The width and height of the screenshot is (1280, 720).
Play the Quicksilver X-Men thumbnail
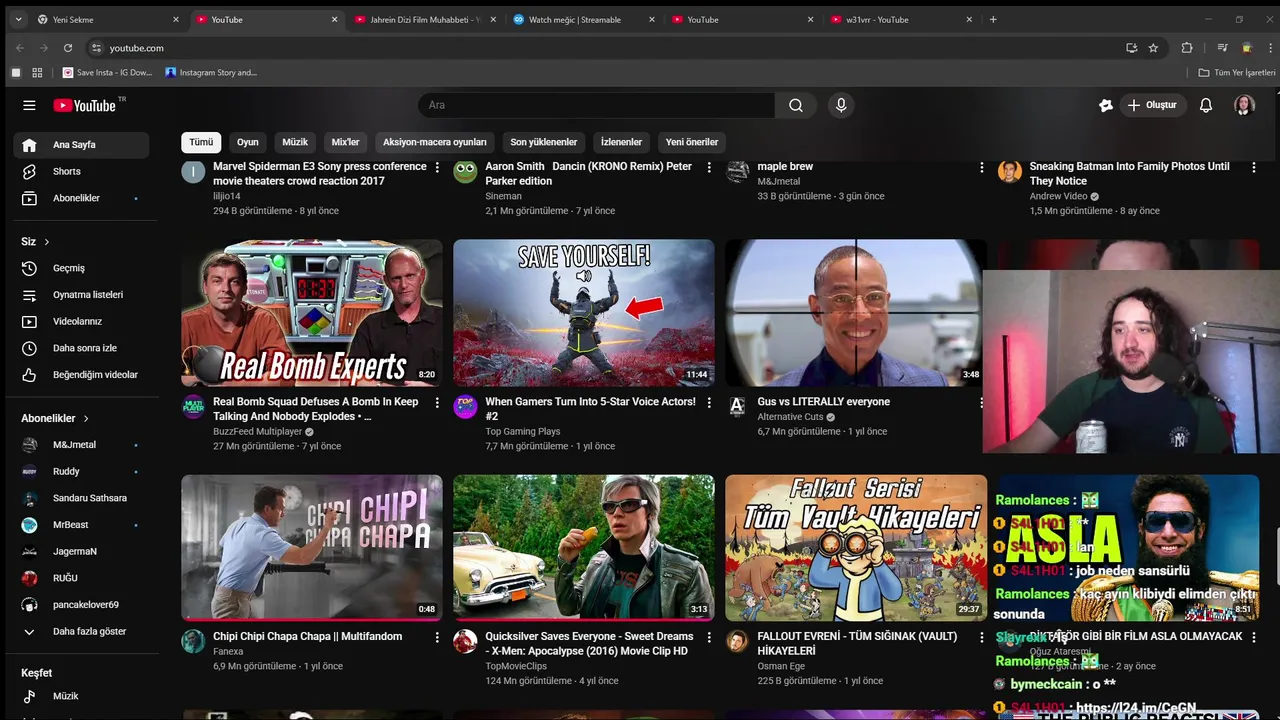584,548
